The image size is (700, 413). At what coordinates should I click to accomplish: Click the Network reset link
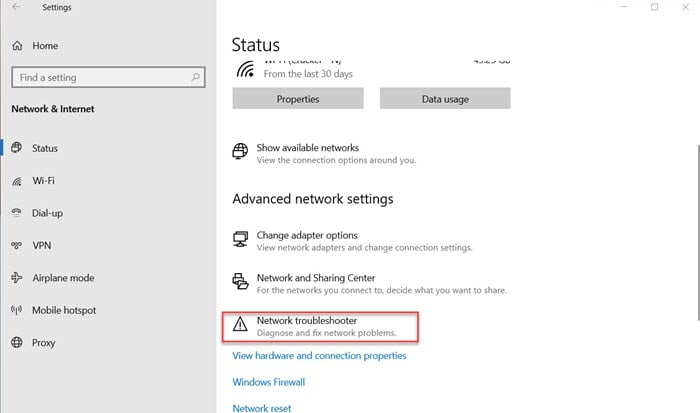coord(262,408)
